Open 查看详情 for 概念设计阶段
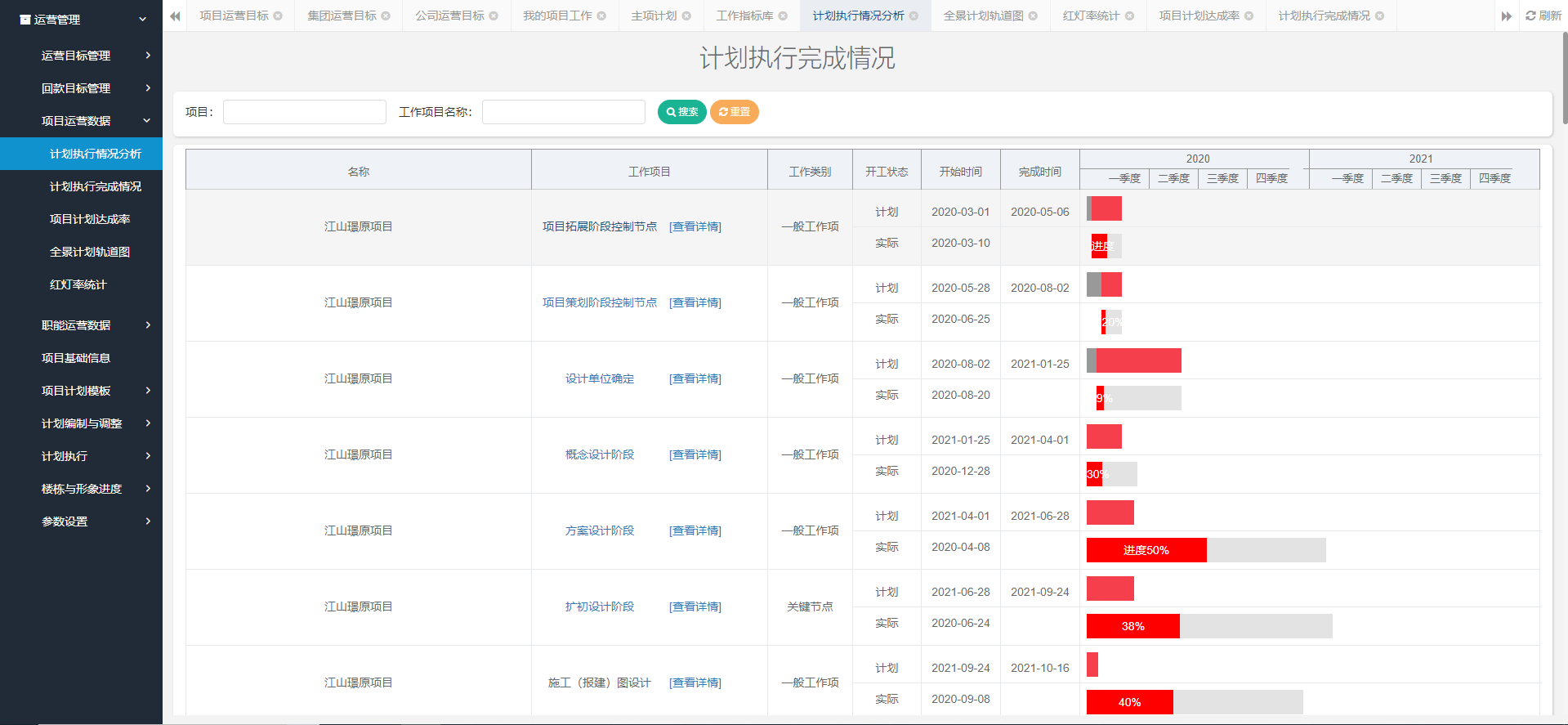The image size is (1568, 725). click(x=695, y=454)
